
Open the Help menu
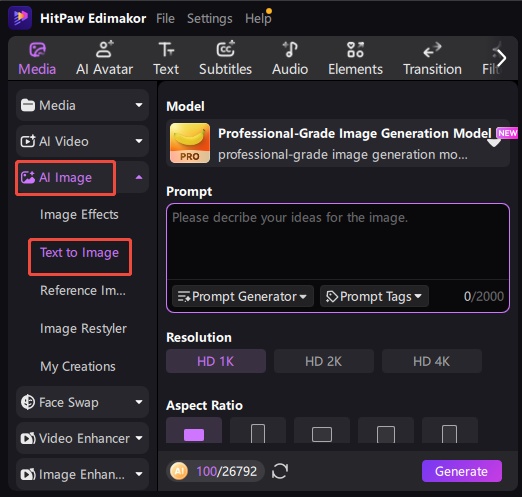click(258, 19)
